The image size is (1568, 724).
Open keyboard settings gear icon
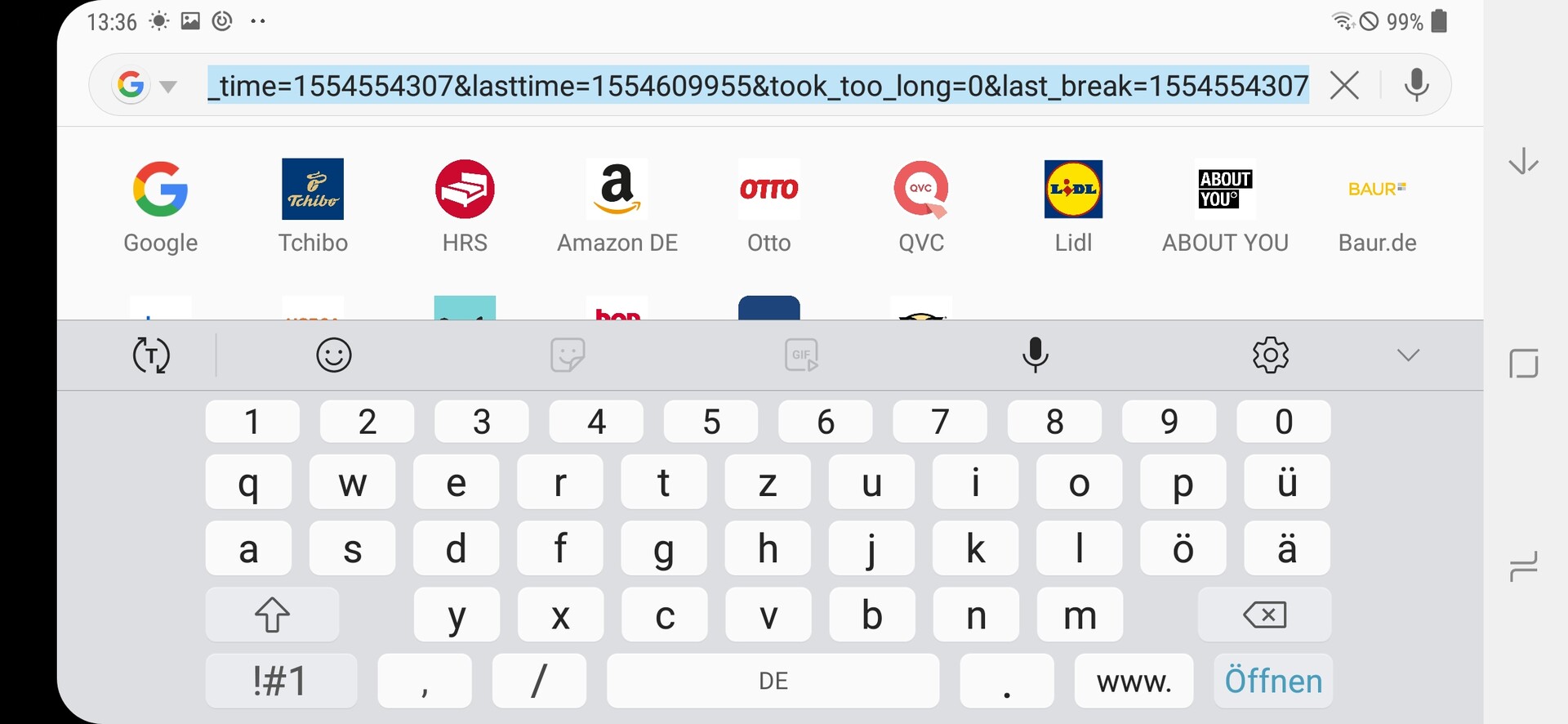coord(1271,355)
